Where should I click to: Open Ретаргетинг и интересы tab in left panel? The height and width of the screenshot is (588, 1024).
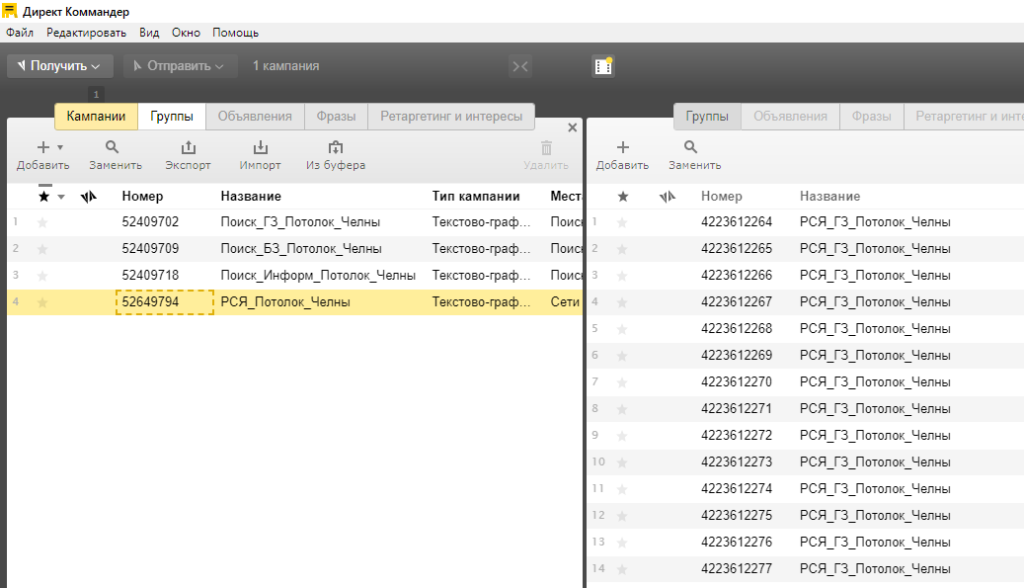pyautogui.click(x=451, y=116)
